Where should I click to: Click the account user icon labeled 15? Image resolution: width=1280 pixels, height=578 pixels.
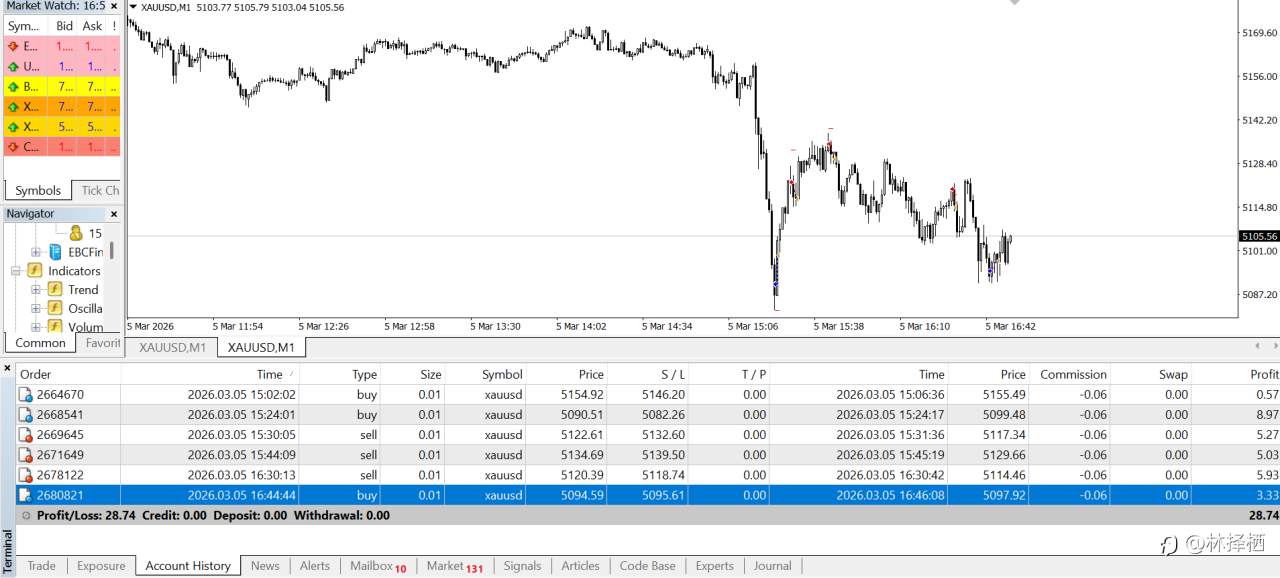coord(76,232)
